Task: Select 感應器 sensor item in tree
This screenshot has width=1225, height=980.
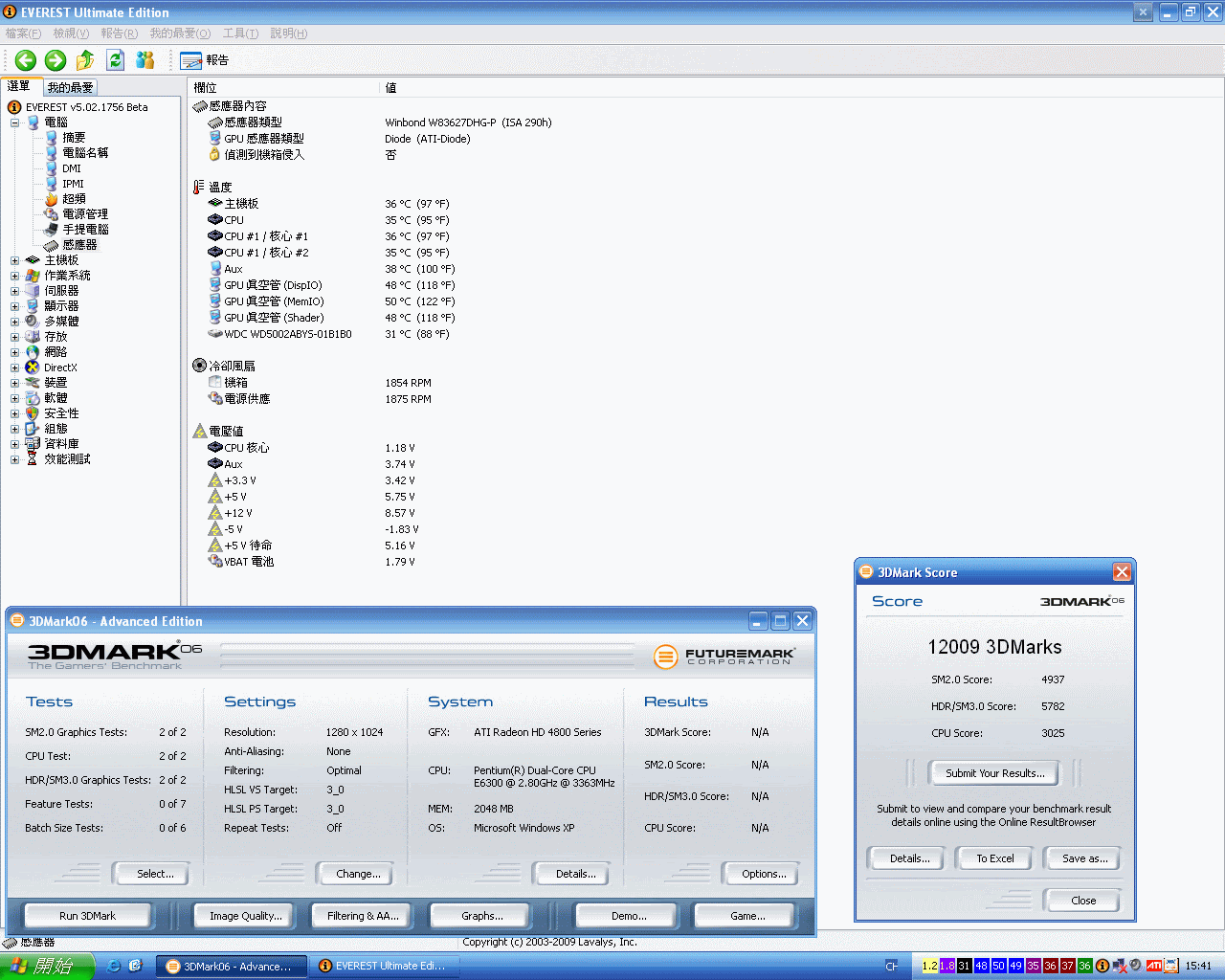Action: click(x=79, y=245)
